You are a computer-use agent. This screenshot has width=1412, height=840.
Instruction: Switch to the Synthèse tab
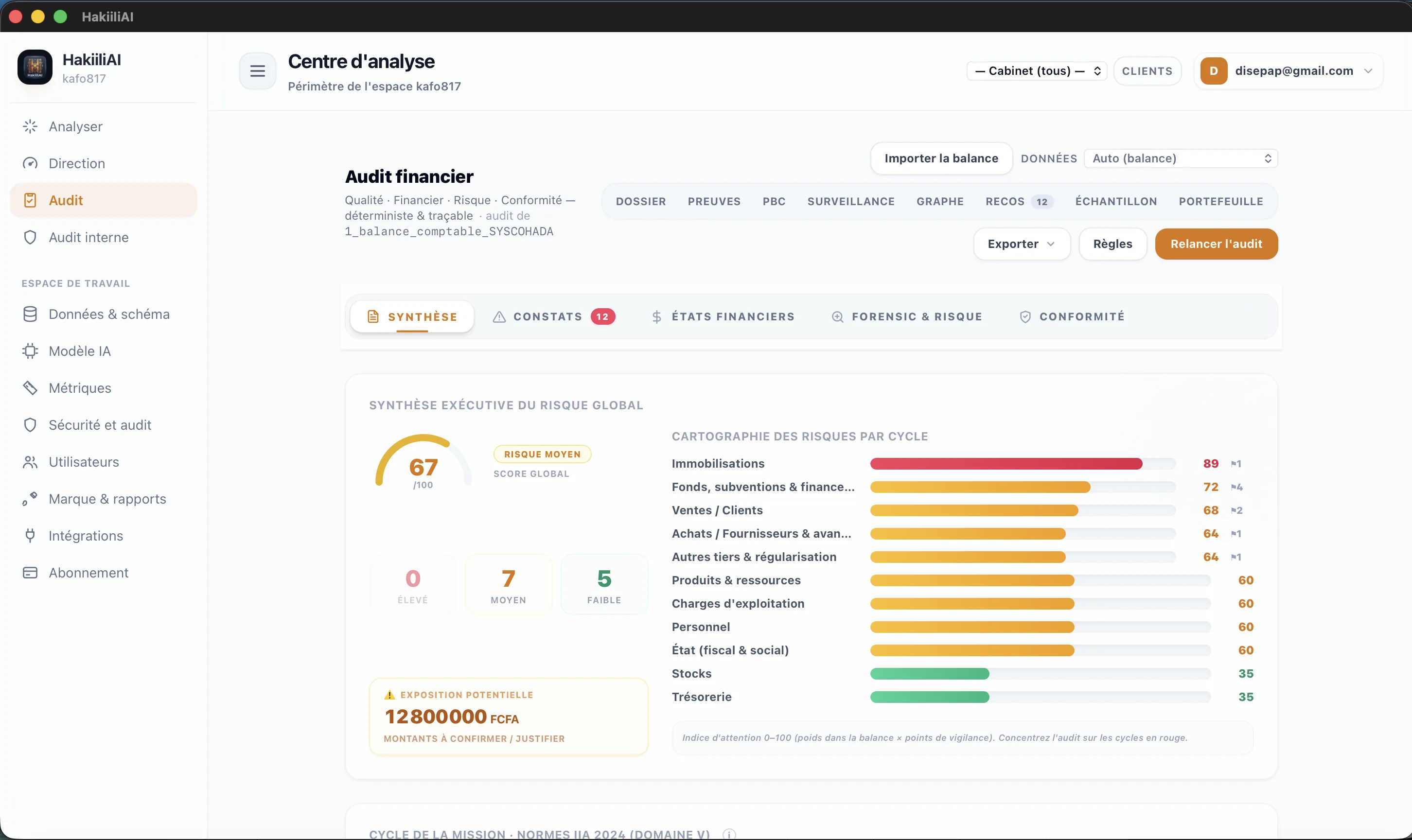click(x=412, y=316)
